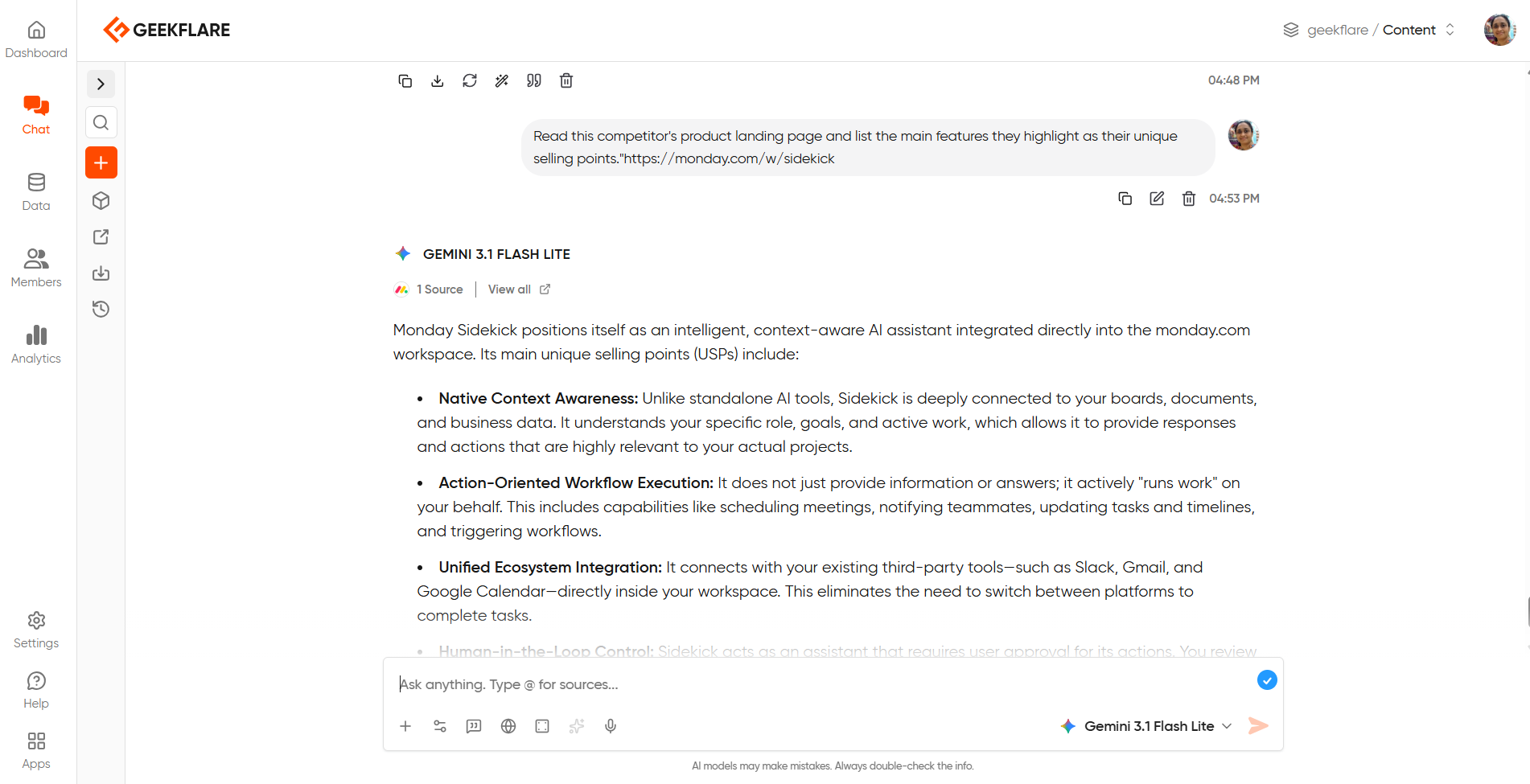Copy the previous response at 04:48 PM
The image size is (1530, 784).
coord(405,80)
